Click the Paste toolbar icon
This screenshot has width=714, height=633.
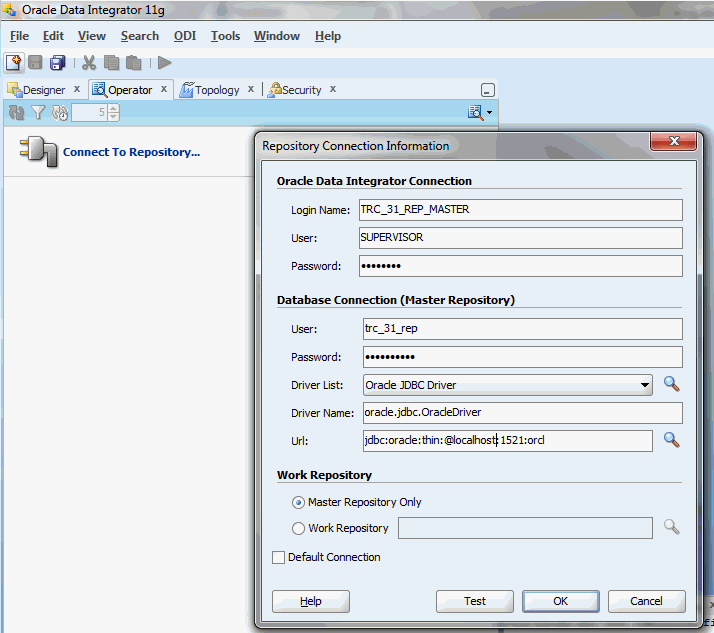(x=133, y=62)
